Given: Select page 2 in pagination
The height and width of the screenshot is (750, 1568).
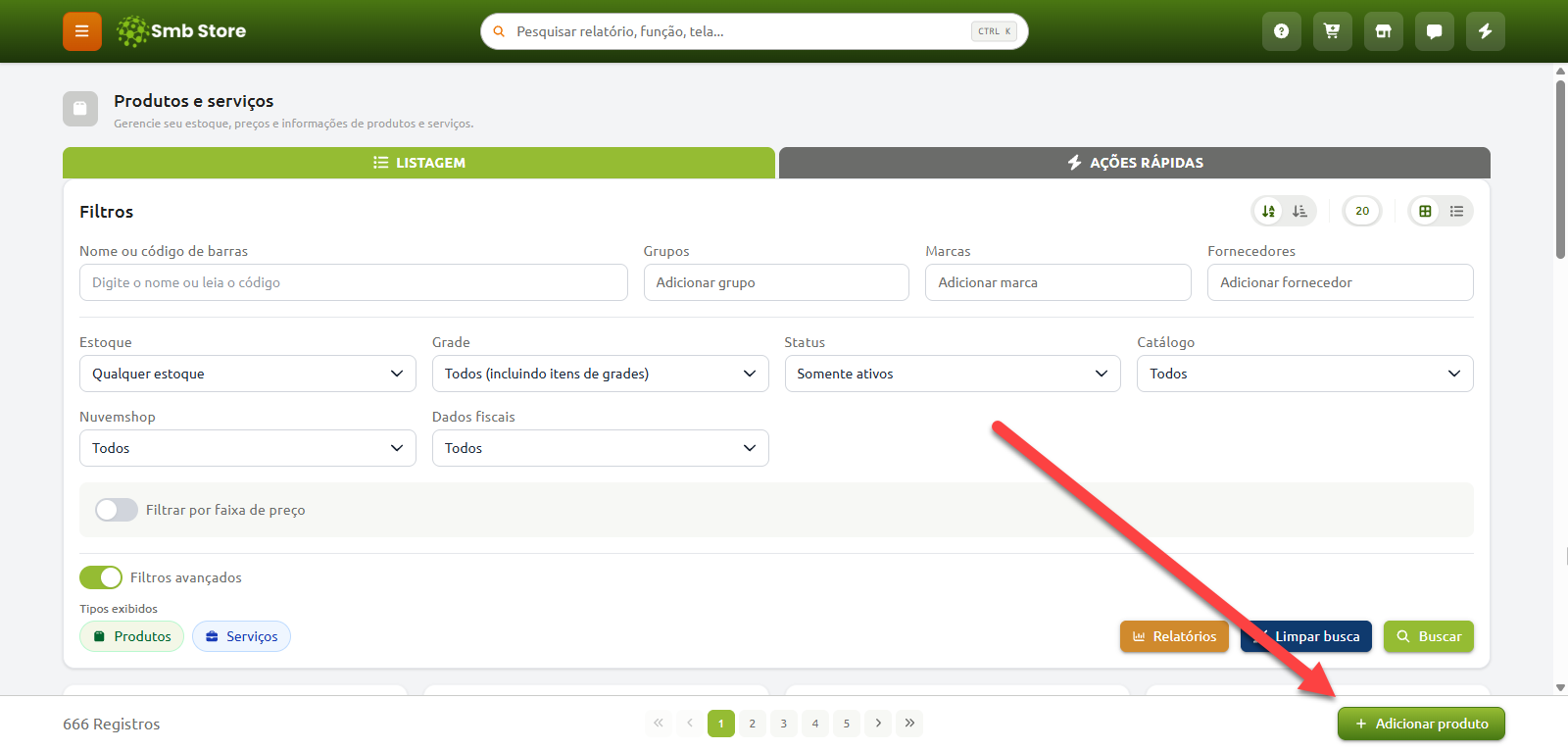Looking at the screenshot, I should point(753,724).
